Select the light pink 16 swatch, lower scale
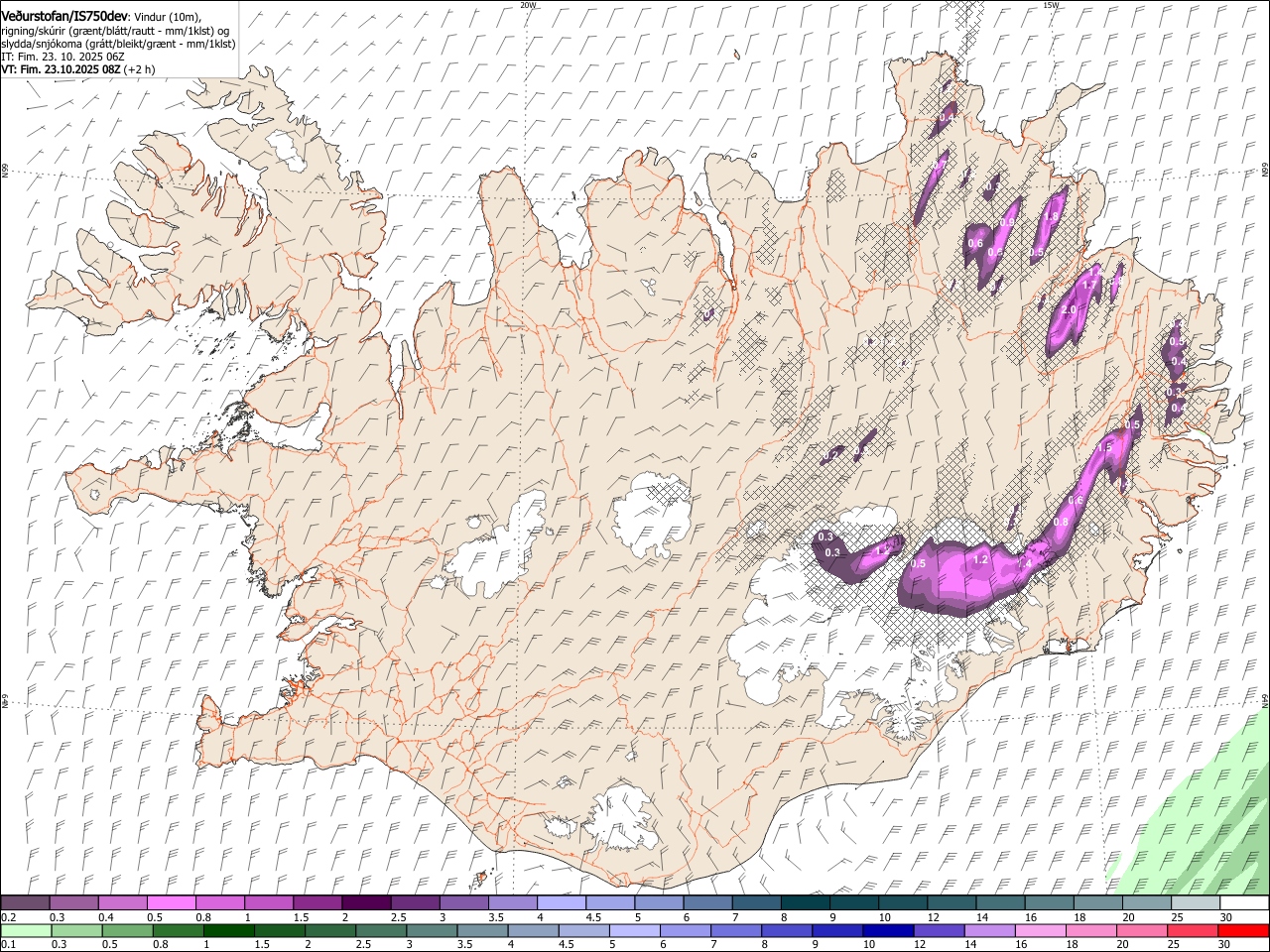This screenshot has height=952, width=1270. 1040,931
